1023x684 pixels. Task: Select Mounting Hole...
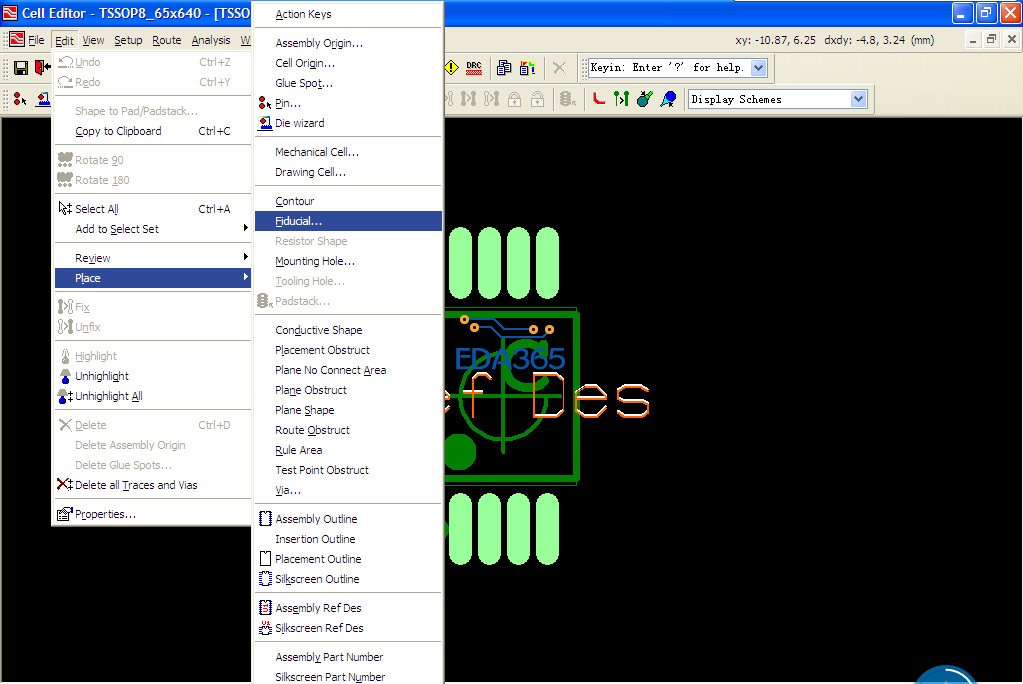click(x=348, y=261)
